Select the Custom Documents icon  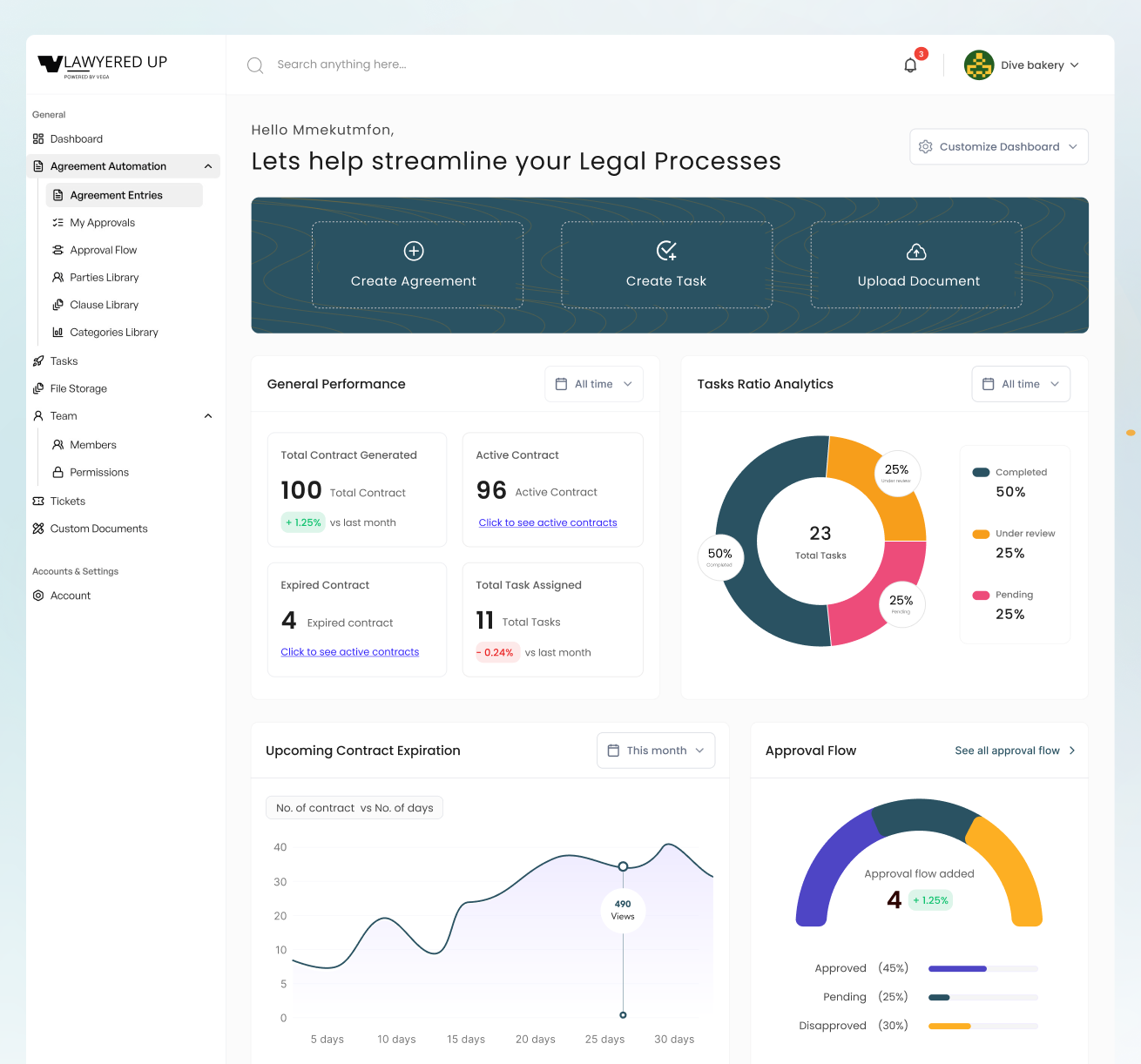(x=38, y=529)
